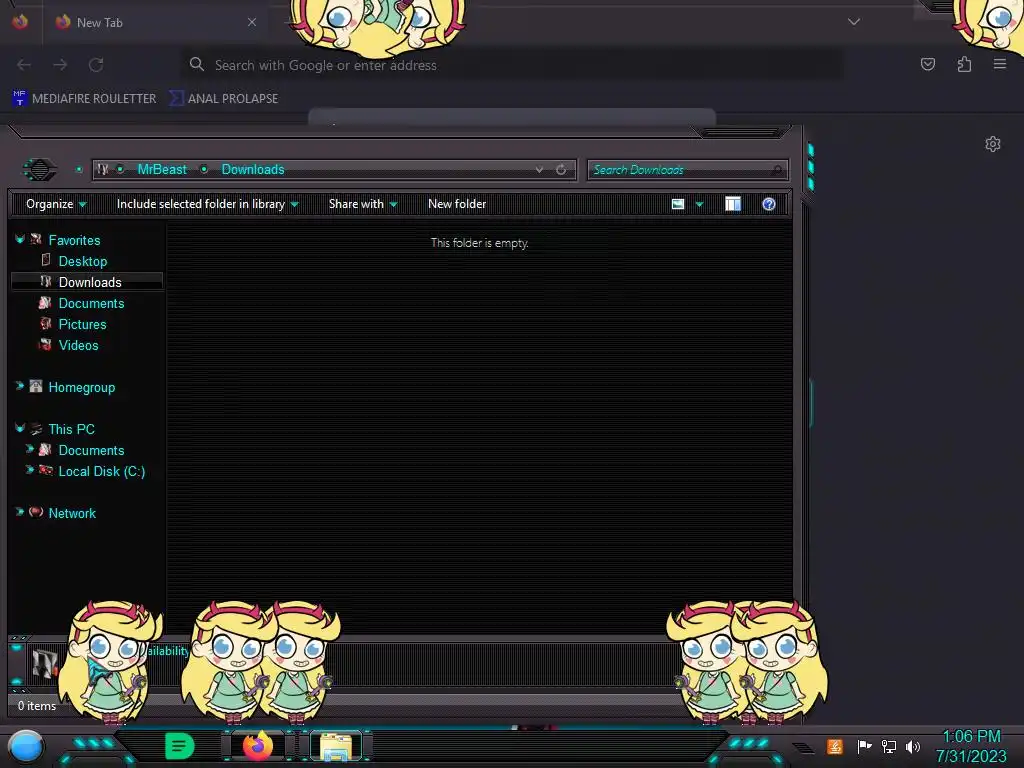Click the Firefox forward arrow
The height and width of the screenshot is (768, 1024).
coord(60,65)
